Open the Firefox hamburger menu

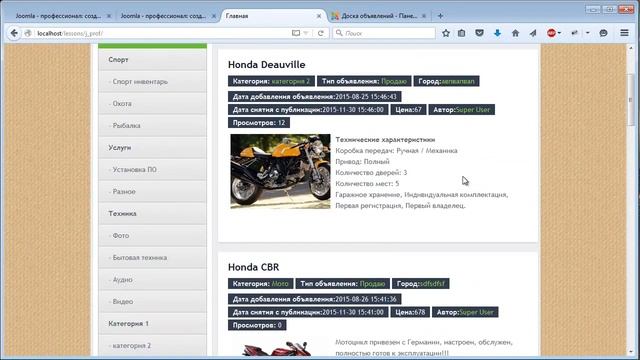point(624,33)
